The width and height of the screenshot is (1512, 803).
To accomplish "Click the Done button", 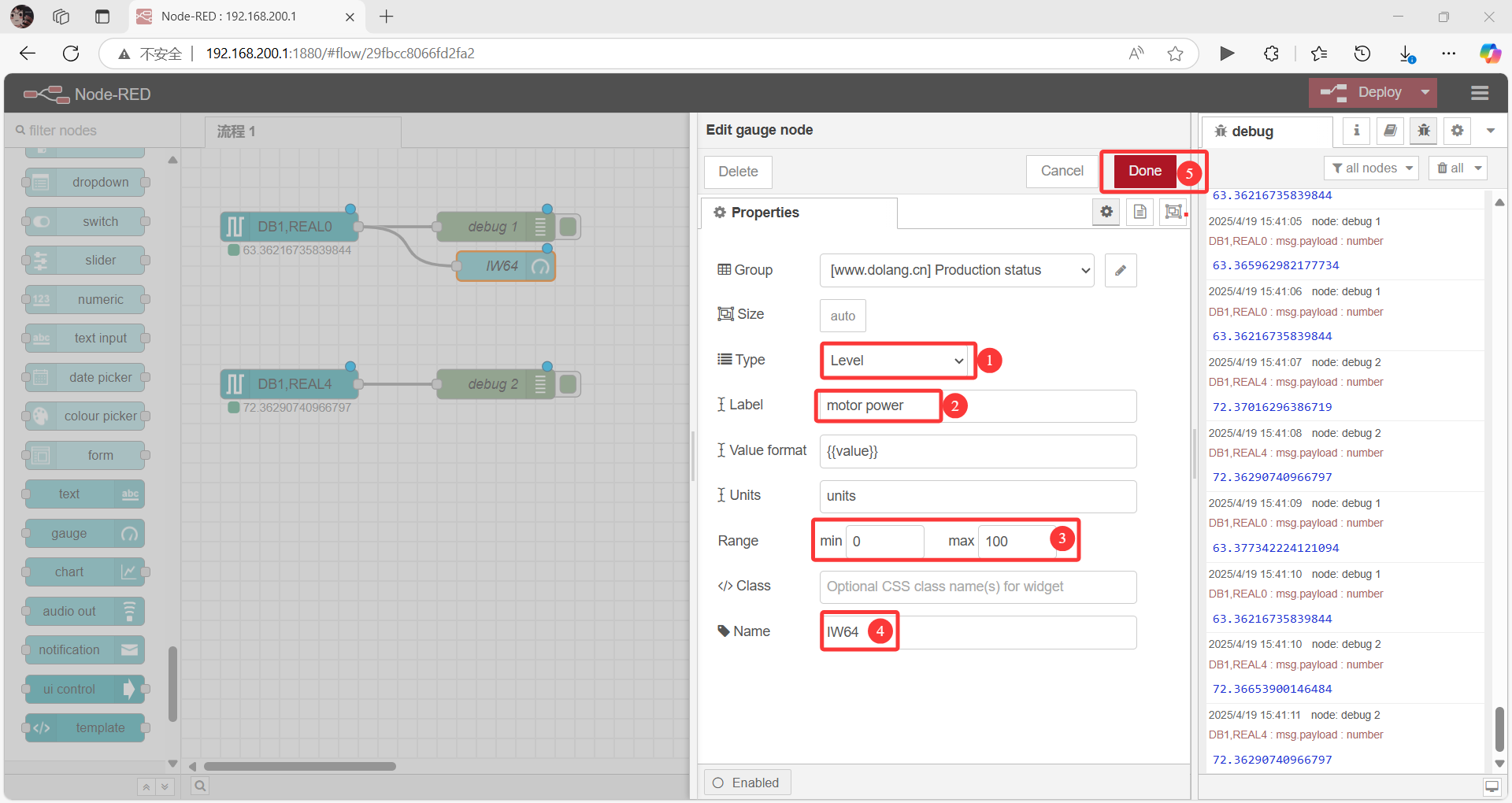I will click(x=1144, y=171).
